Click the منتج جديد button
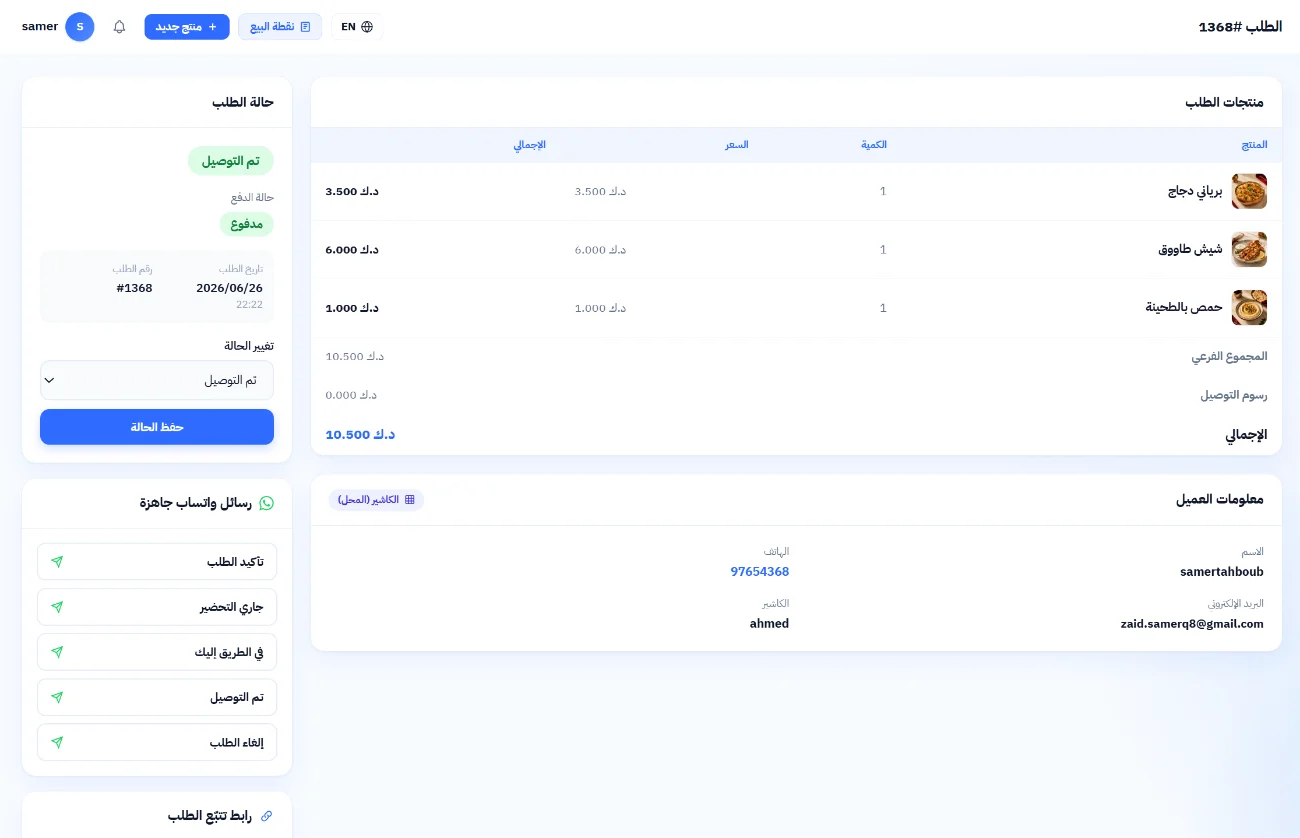Viewport: 1300px width, 838px height. [x=187, y=27]
